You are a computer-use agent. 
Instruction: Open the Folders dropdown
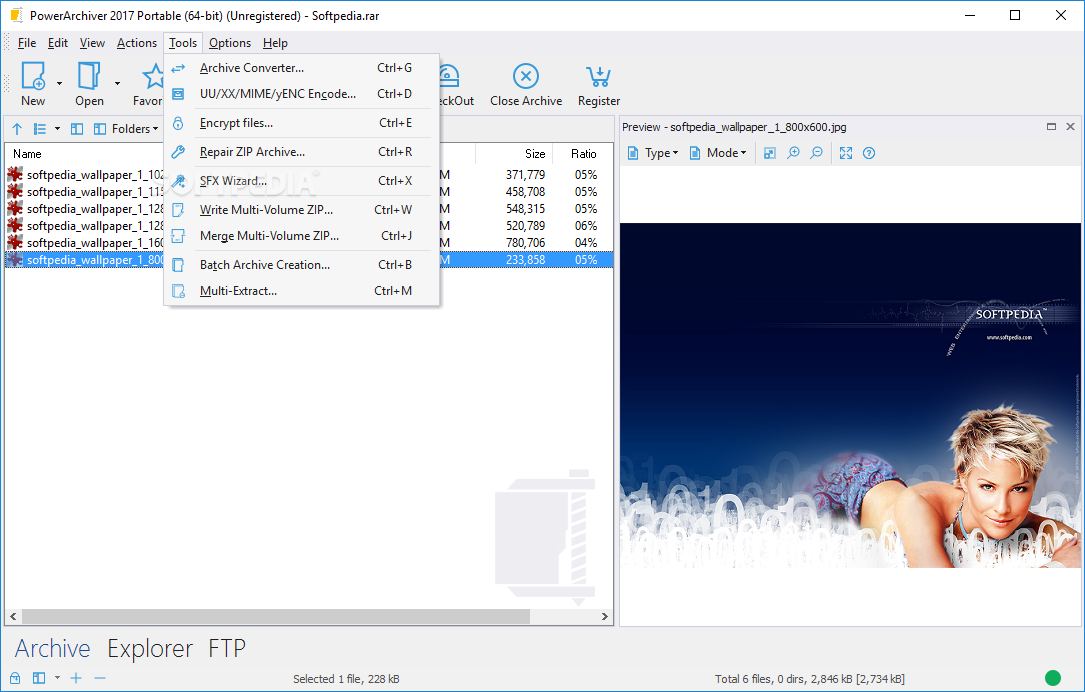[x=135, y=129]
